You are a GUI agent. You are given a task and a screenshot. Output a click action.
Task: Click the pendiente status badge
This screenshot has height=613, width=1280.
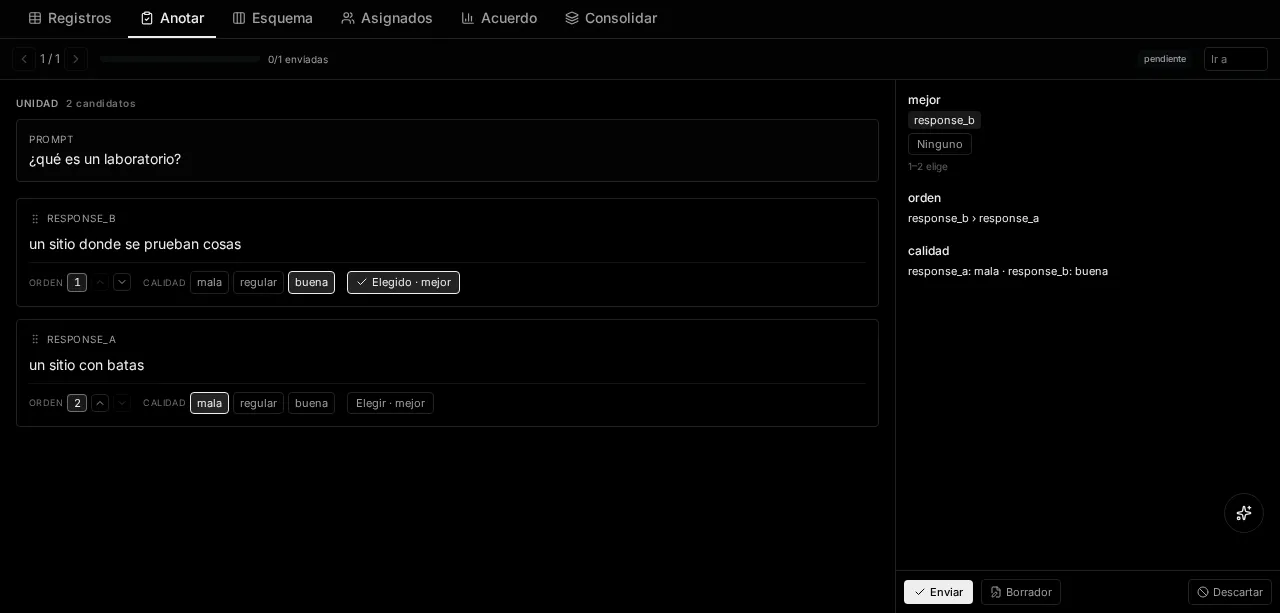point(1165,59)
